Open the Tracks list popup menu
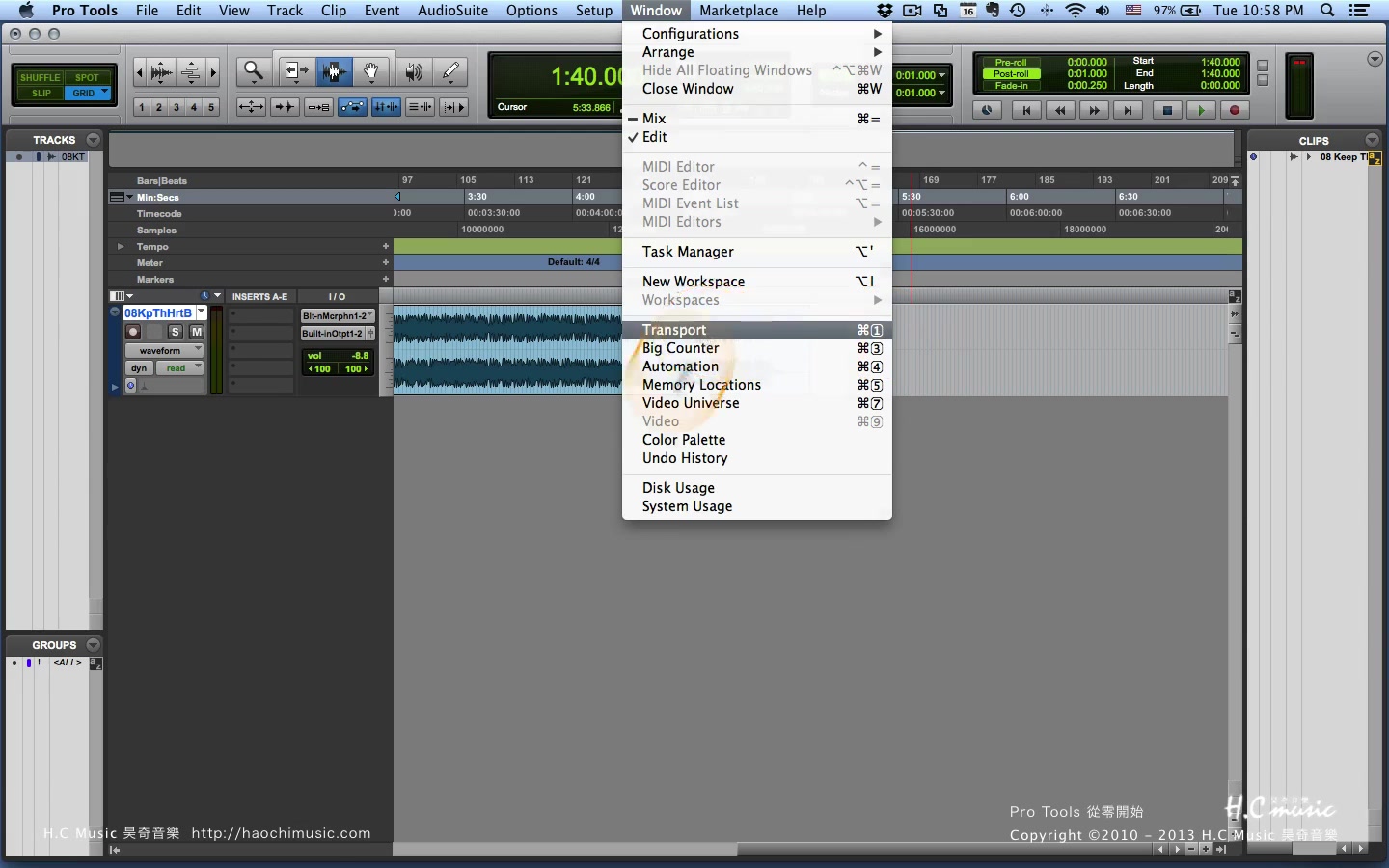 coord(93,140)
